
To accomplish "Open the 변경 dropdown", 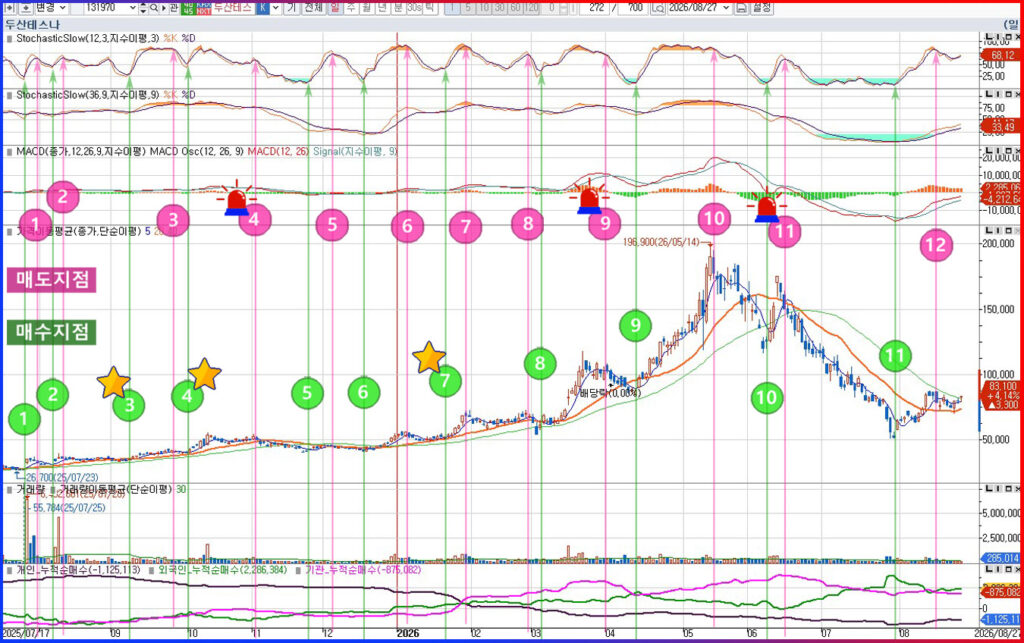I will coord(51,8).
